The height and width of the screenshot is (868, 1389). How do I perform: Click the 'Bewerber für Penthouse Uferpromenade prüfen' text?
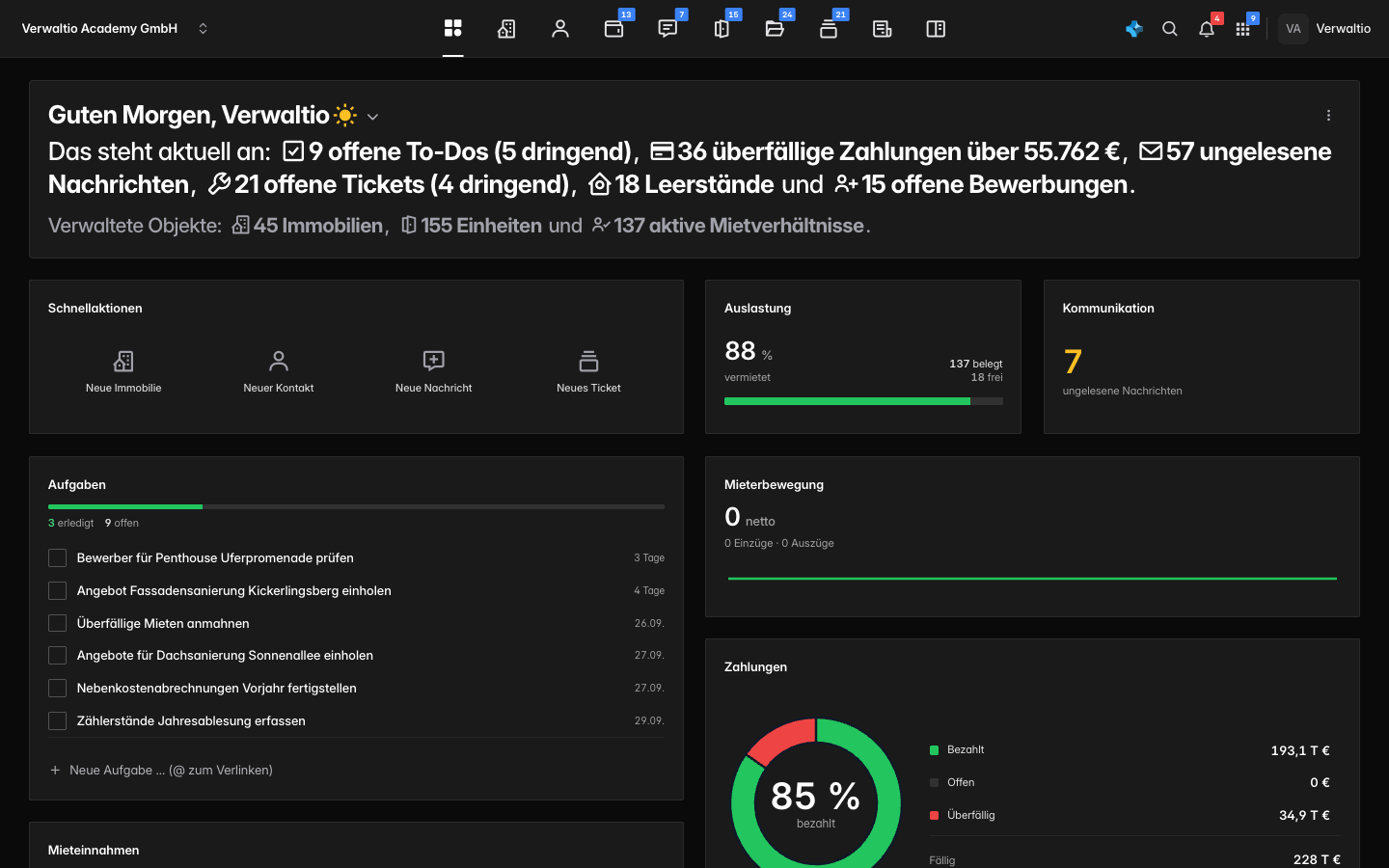click(x=215, y=558)
